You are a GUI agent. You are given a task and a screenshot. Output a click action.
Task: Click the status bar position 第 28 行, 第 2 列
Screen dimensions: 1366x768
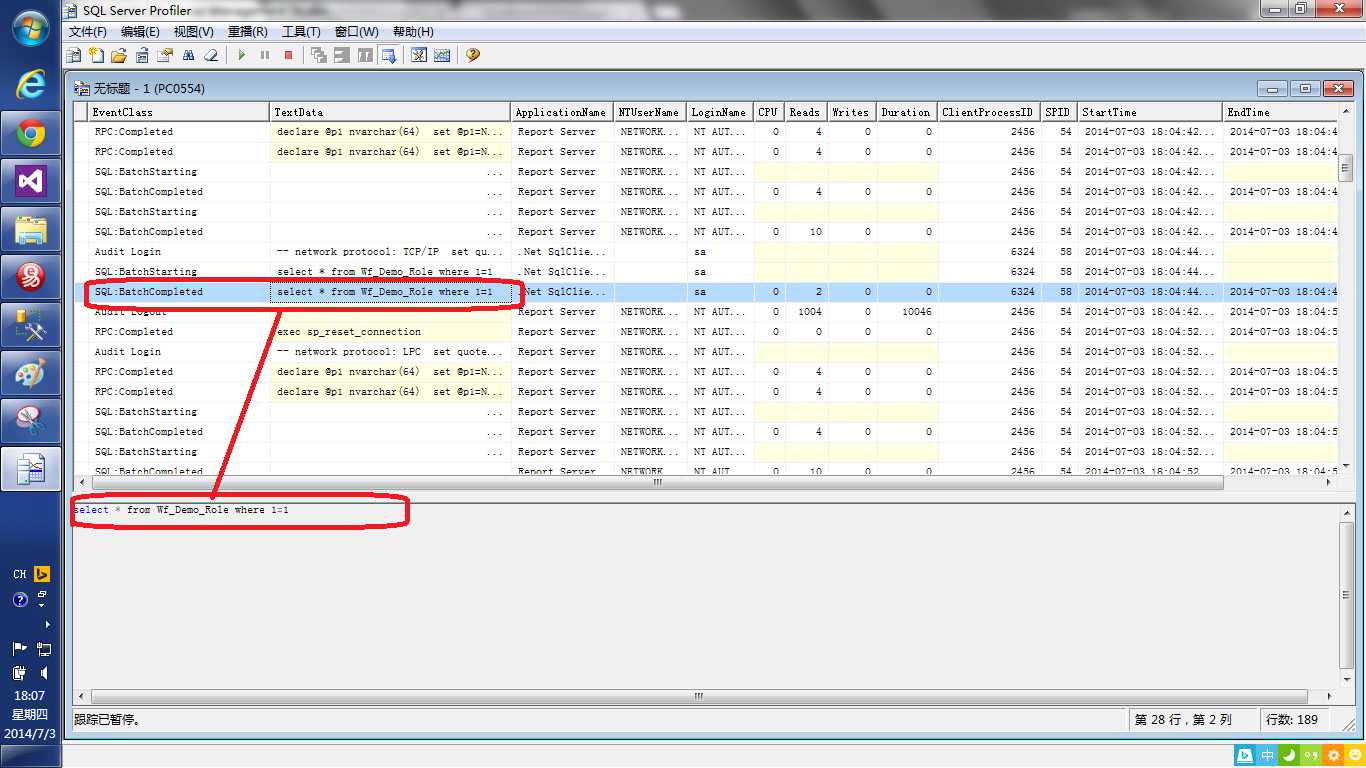point(1183,719)
